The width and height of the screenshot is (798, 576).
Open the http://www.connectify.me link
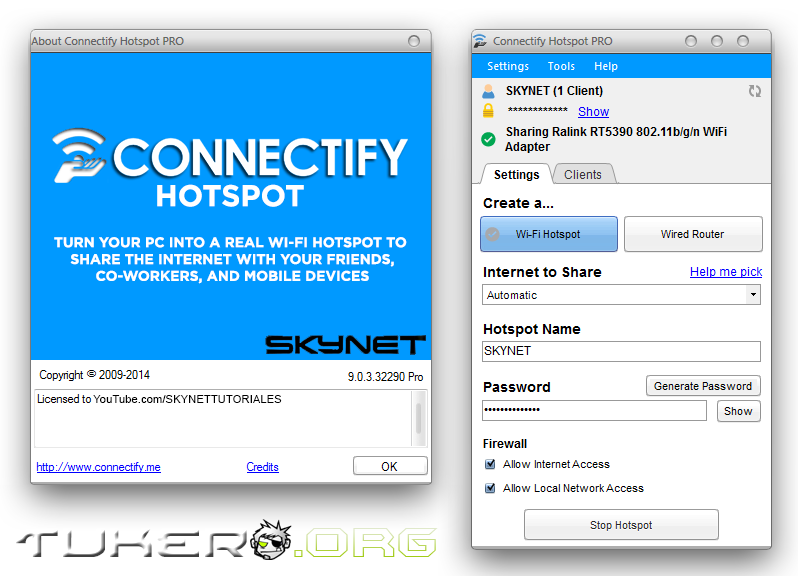(x=99, y=467)
